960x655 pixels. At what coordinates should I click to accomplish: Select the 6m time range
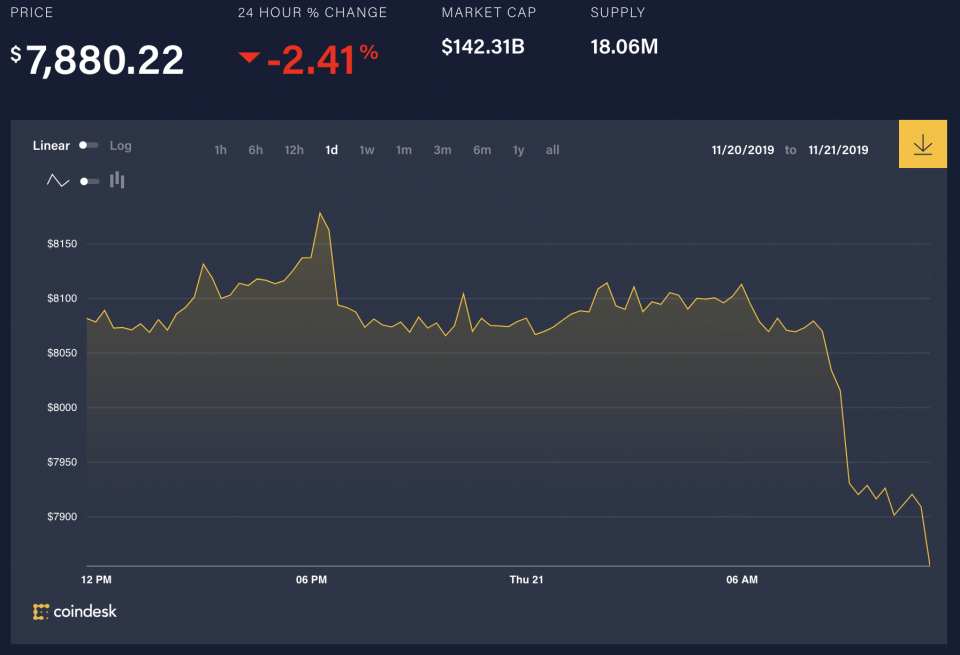pos(482,150)
